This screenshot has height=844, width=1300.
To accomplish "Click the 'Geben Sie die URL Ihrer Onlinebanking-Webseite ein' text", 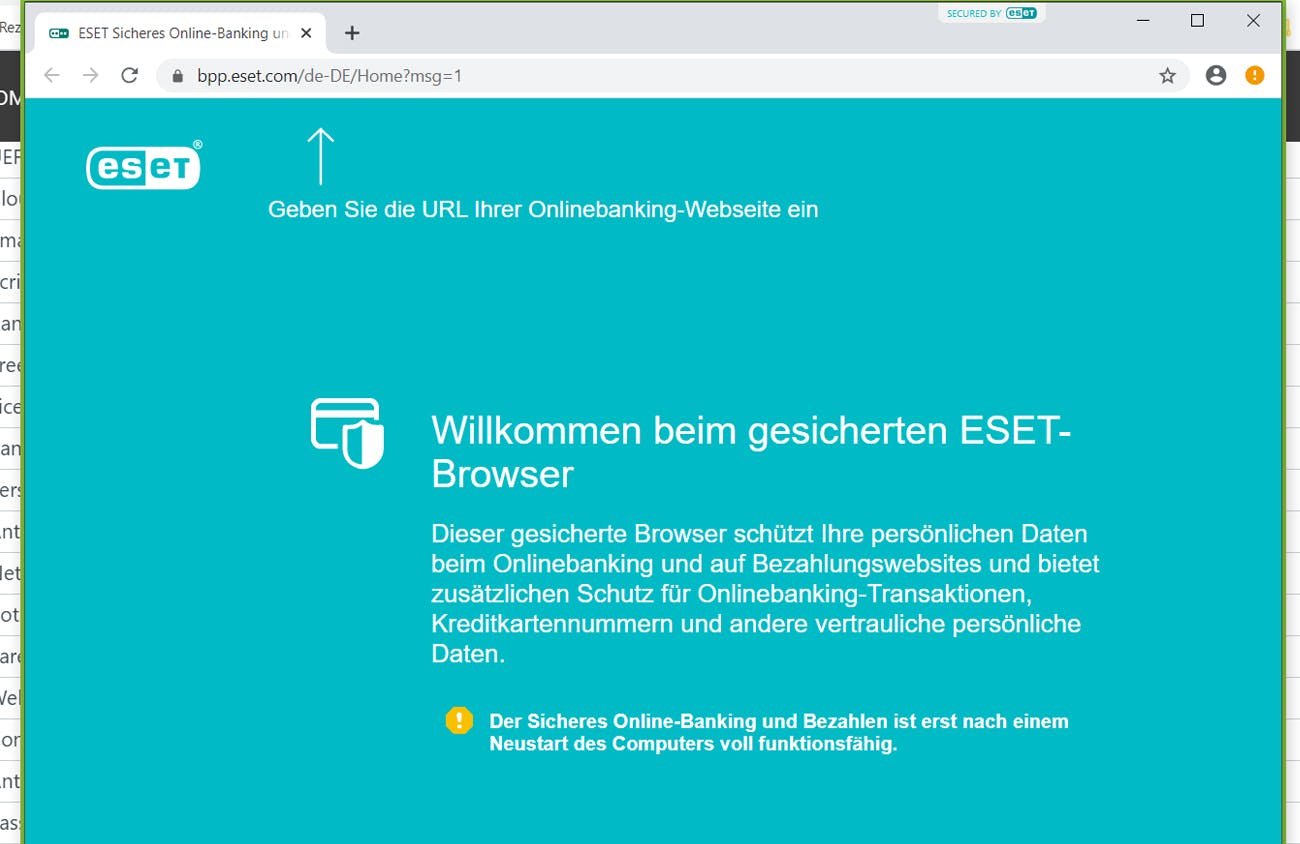I will pyautogui.click(x=543, y=210).
